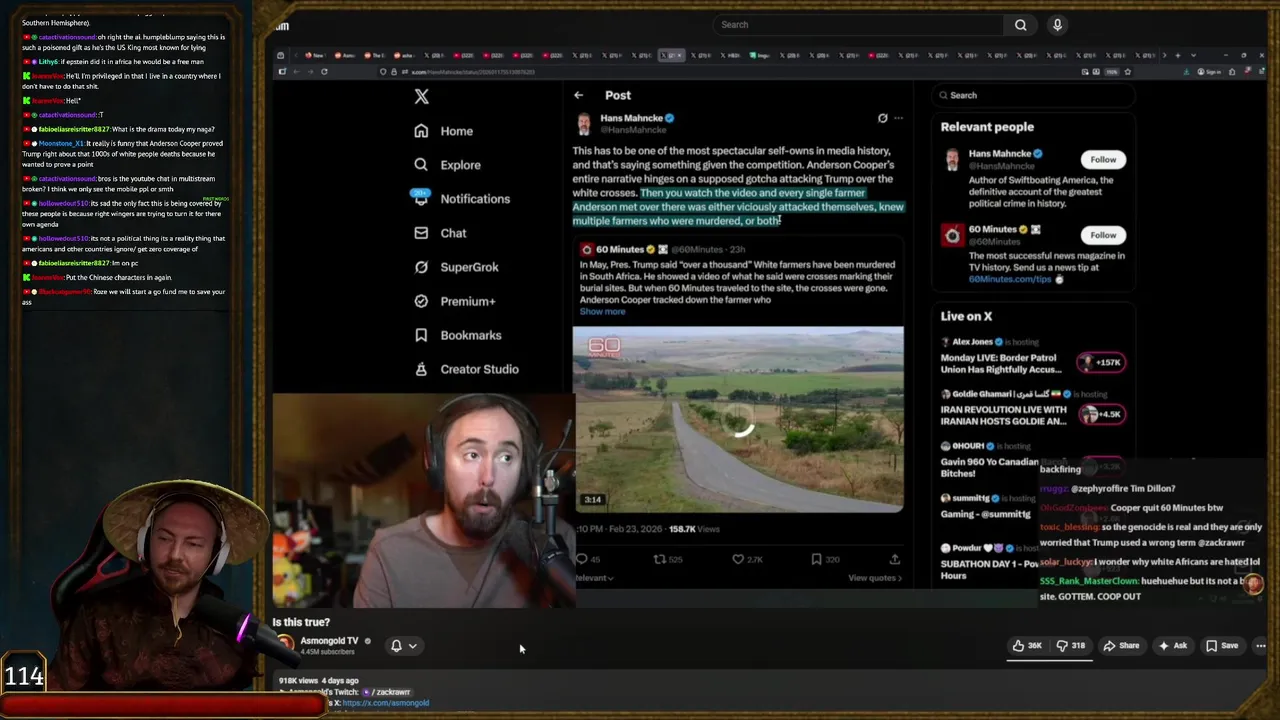Open Notifications in the X sidebar
Screen dimensions: 1280x720
[x=475, y=199]
